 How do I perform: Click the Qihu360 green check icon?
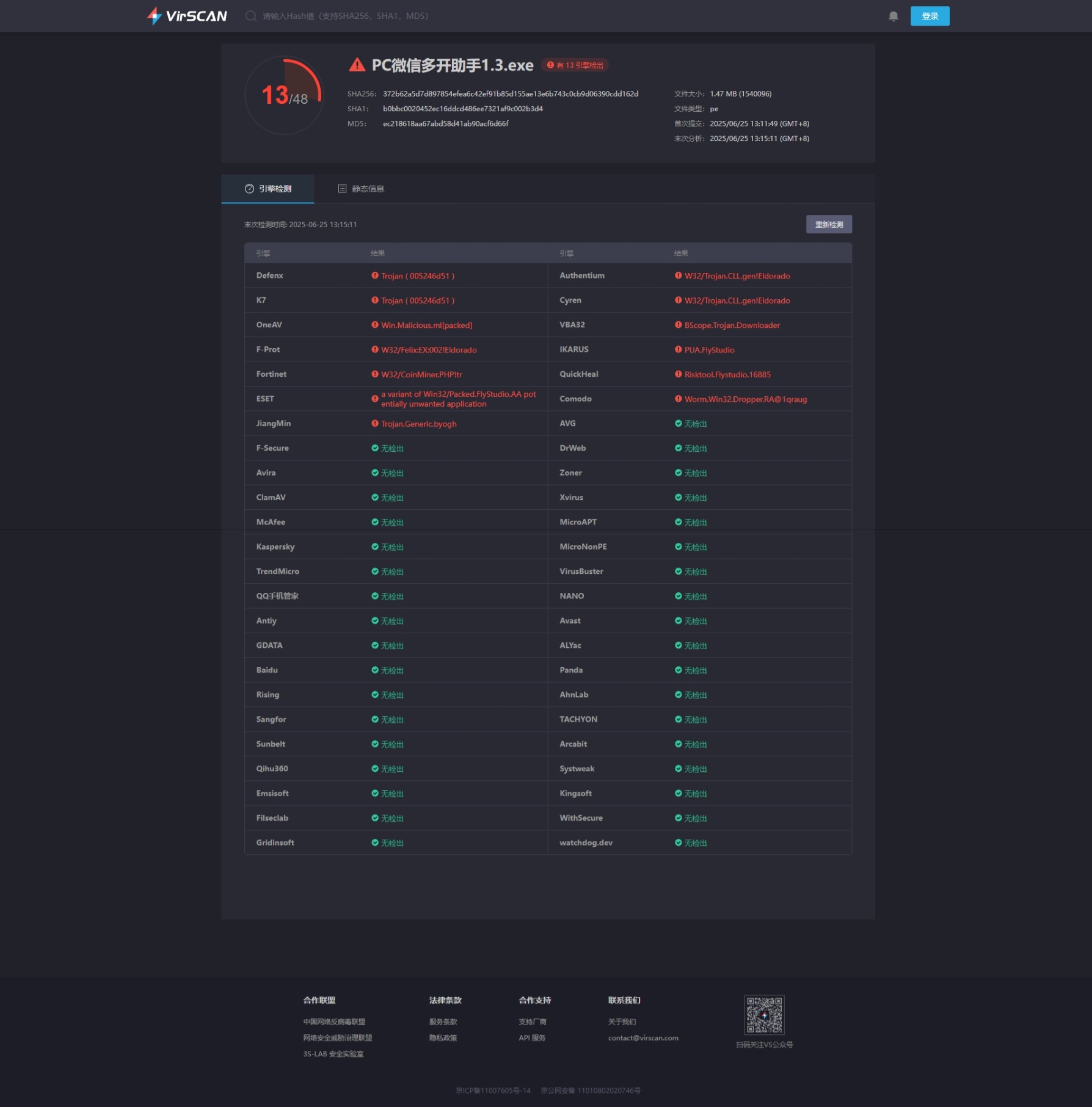click(375, 768)
